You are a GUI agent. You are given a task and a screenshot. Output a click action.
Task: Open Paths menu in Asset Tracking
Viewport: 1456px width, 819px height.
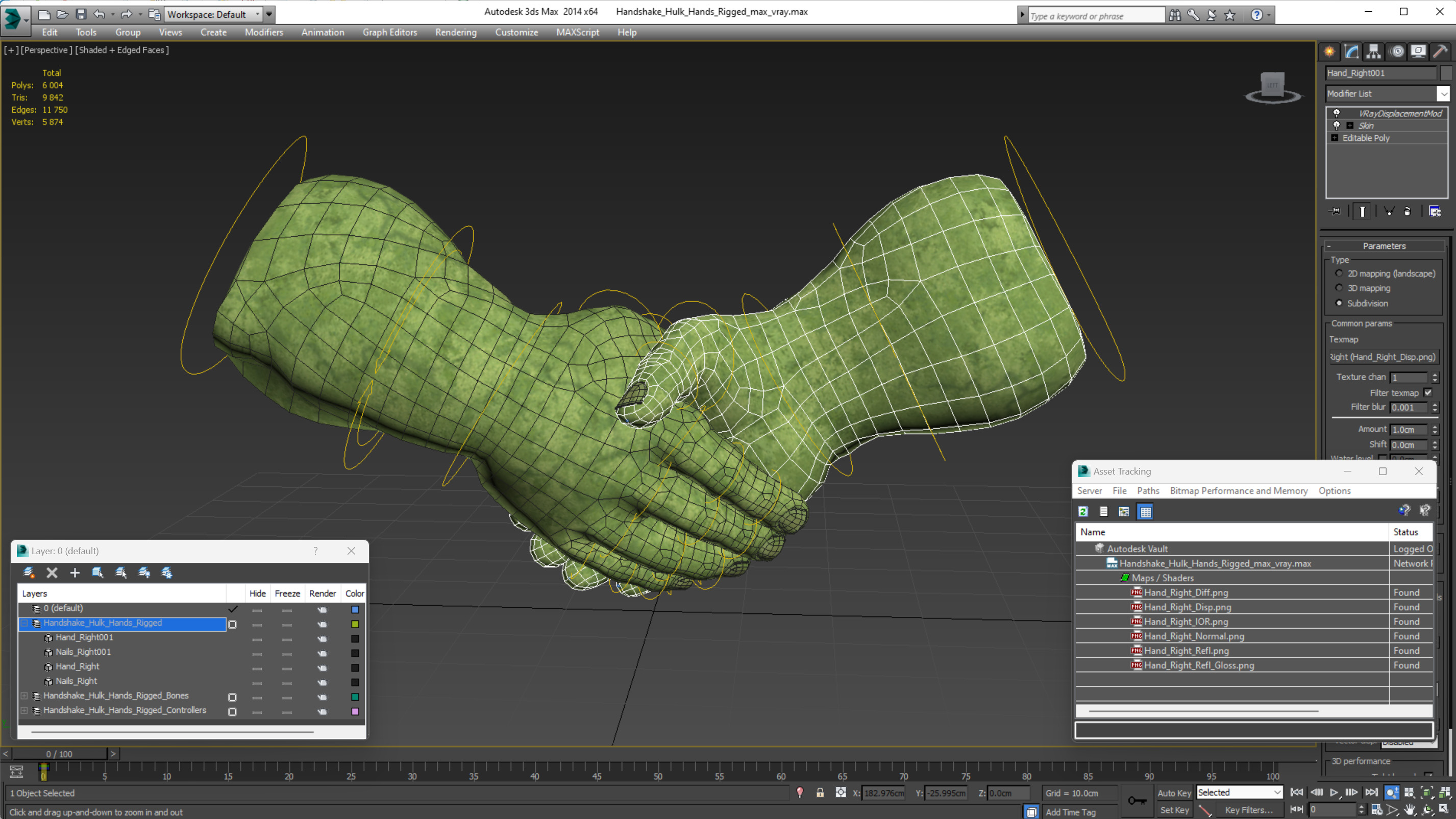pos(1148,490)
